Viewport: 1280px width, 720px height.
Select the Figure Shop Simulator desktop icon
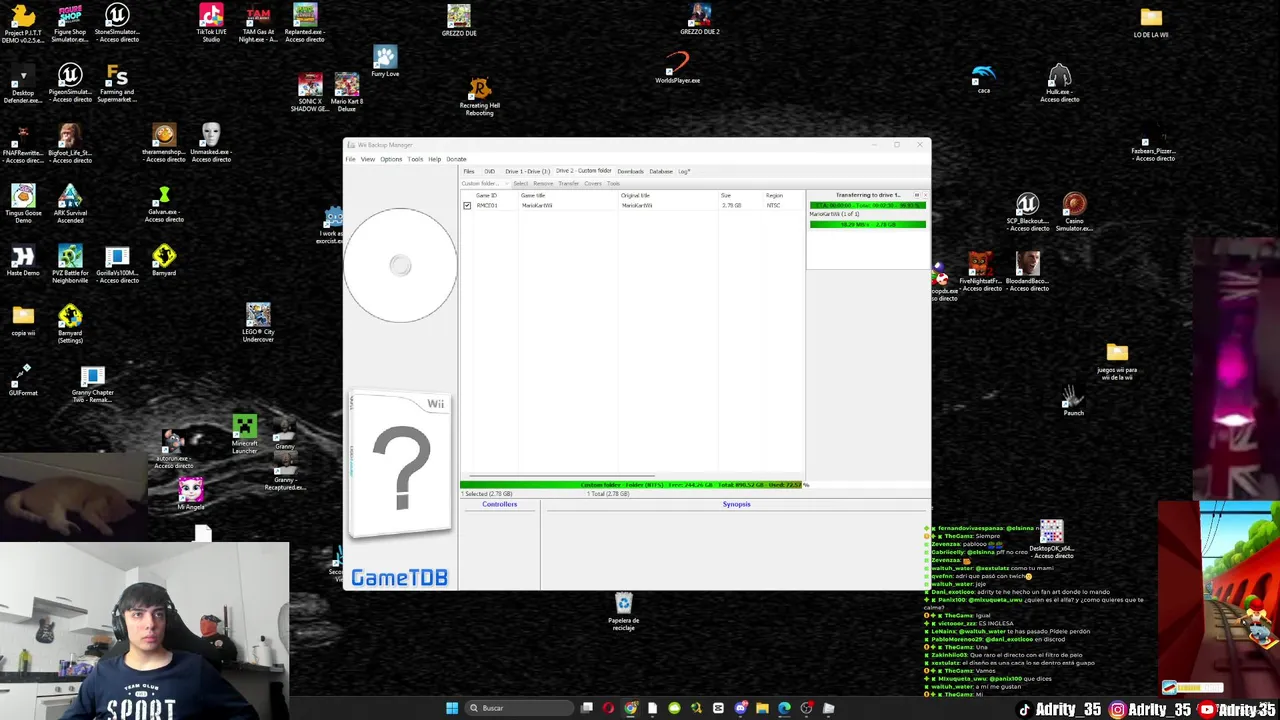click(x=70, y=22)
